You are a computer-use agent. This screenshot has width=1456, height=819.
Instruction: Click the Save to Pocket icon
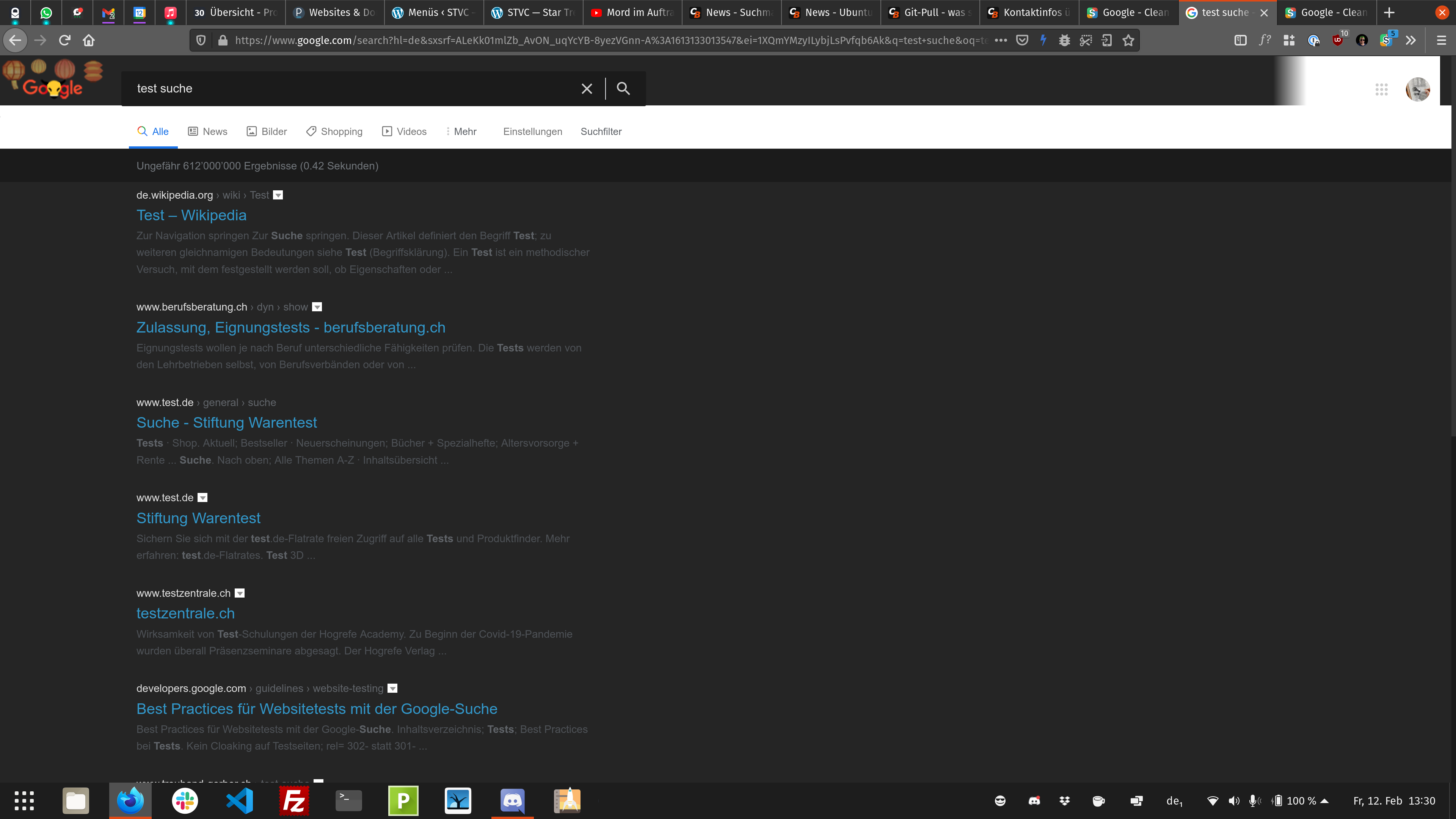click(1022, 40)
